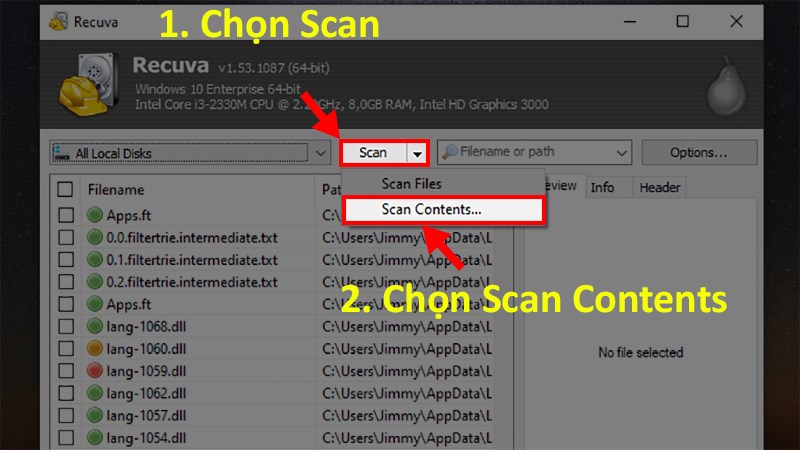Click red status dot beside lang-1059.dll
The width and height of the screenshot is (800, 450).
coord(94,371)
